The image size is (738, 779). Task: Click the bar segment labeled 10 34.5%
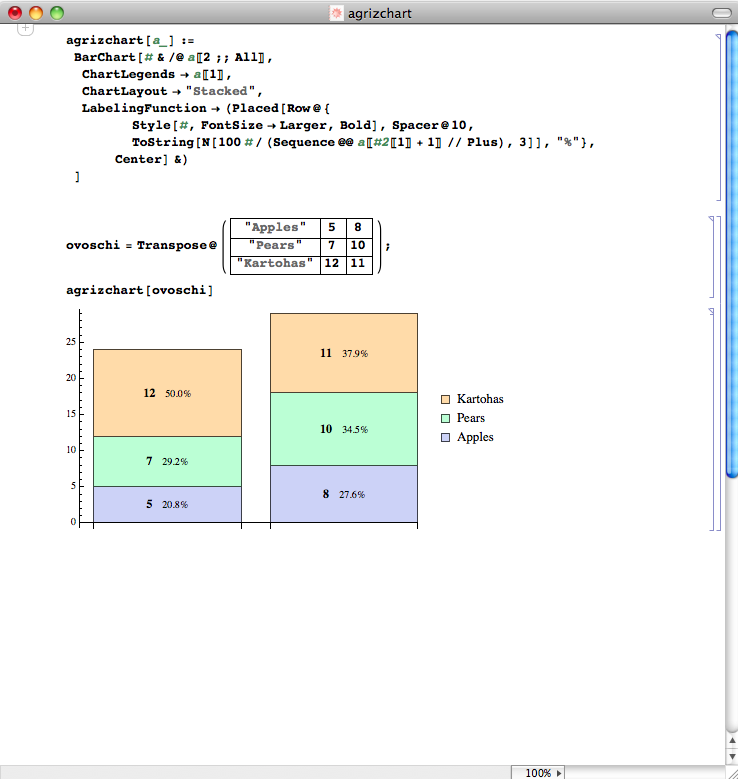pos(343,428)
